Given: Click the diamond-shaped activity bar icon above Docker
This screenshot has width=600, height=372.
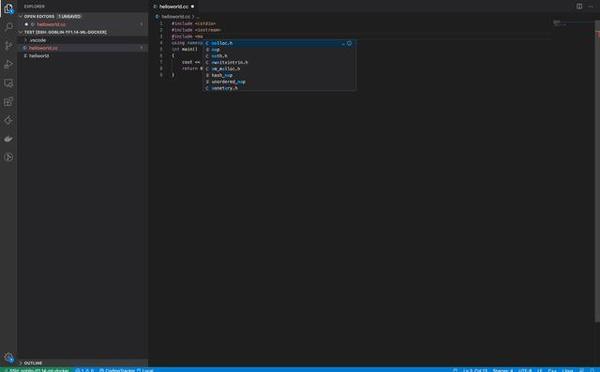Looking at the screenshot, I should [x=8, y=121].
